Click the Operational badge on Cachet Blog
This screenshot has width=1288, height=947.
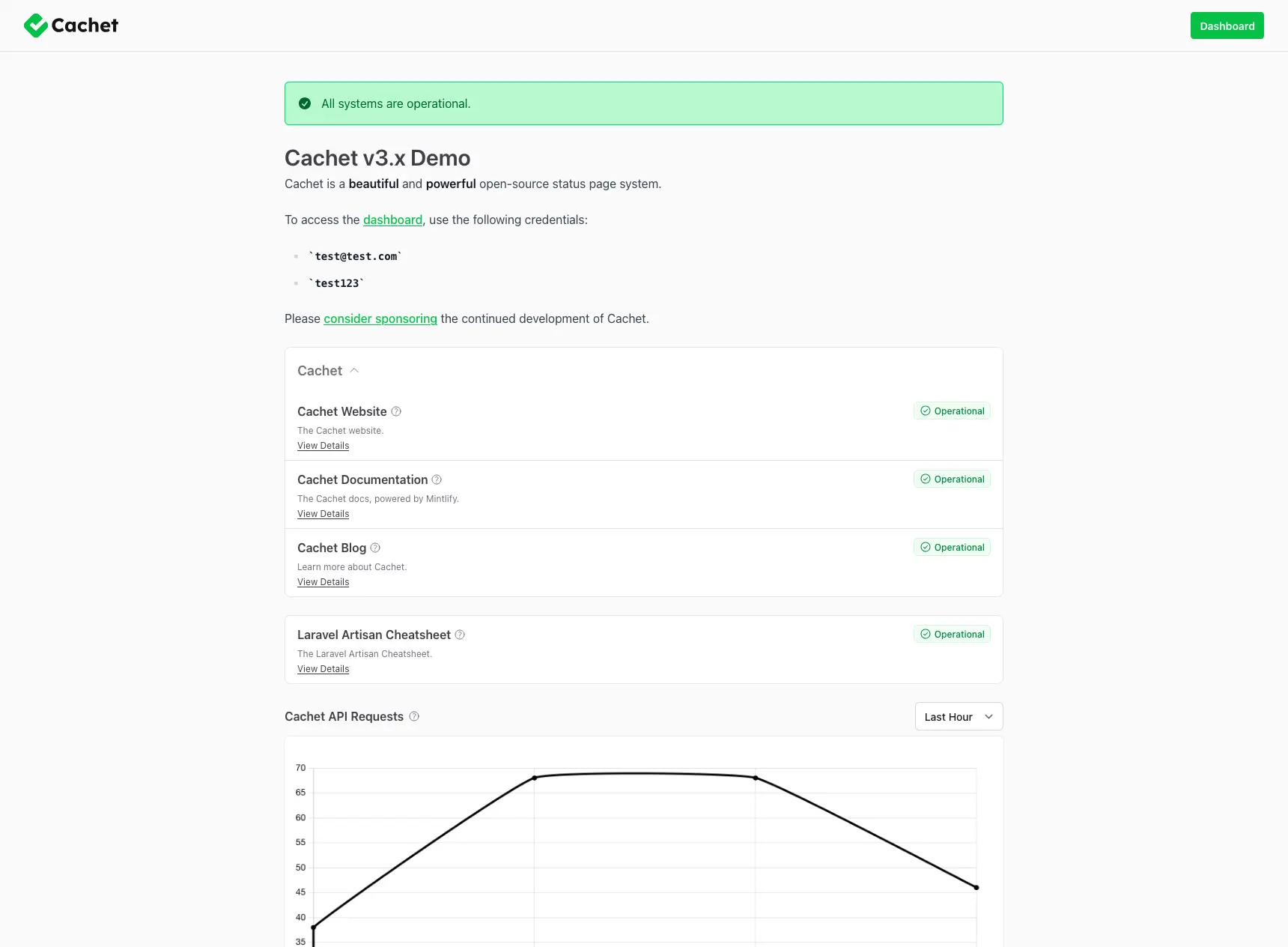coord(952,547)
